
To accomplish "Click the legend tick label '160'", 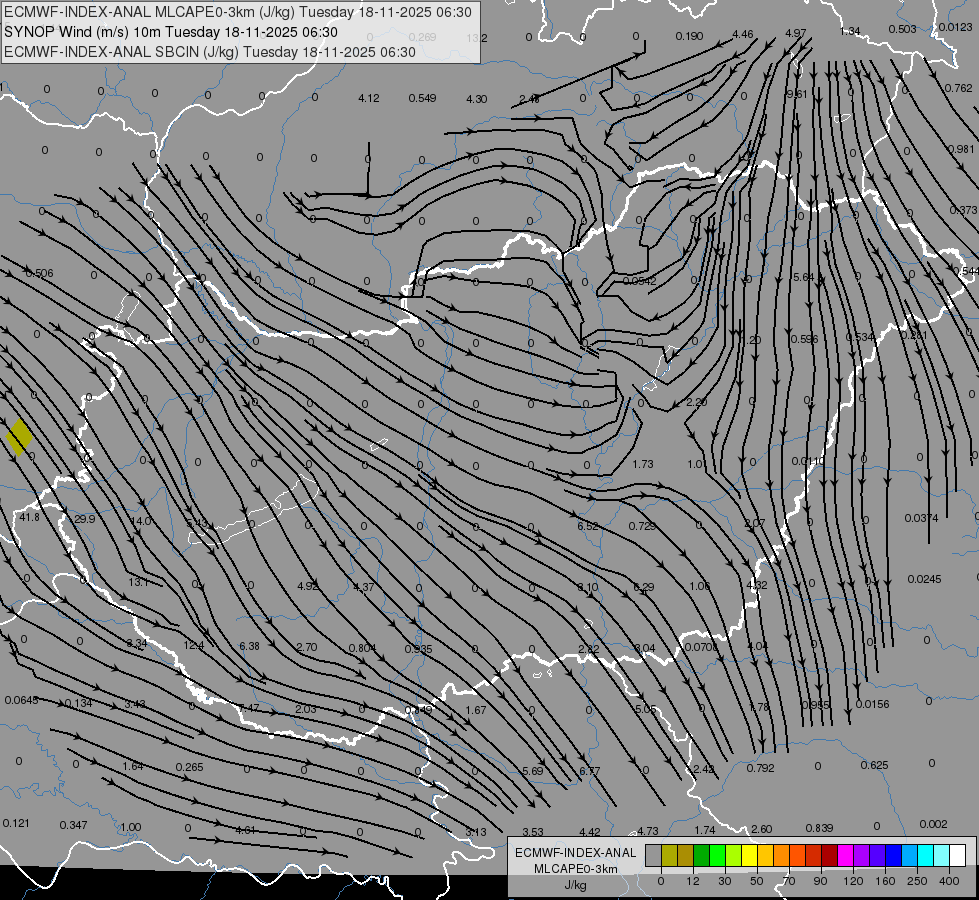I will click(x=885, y=881).
